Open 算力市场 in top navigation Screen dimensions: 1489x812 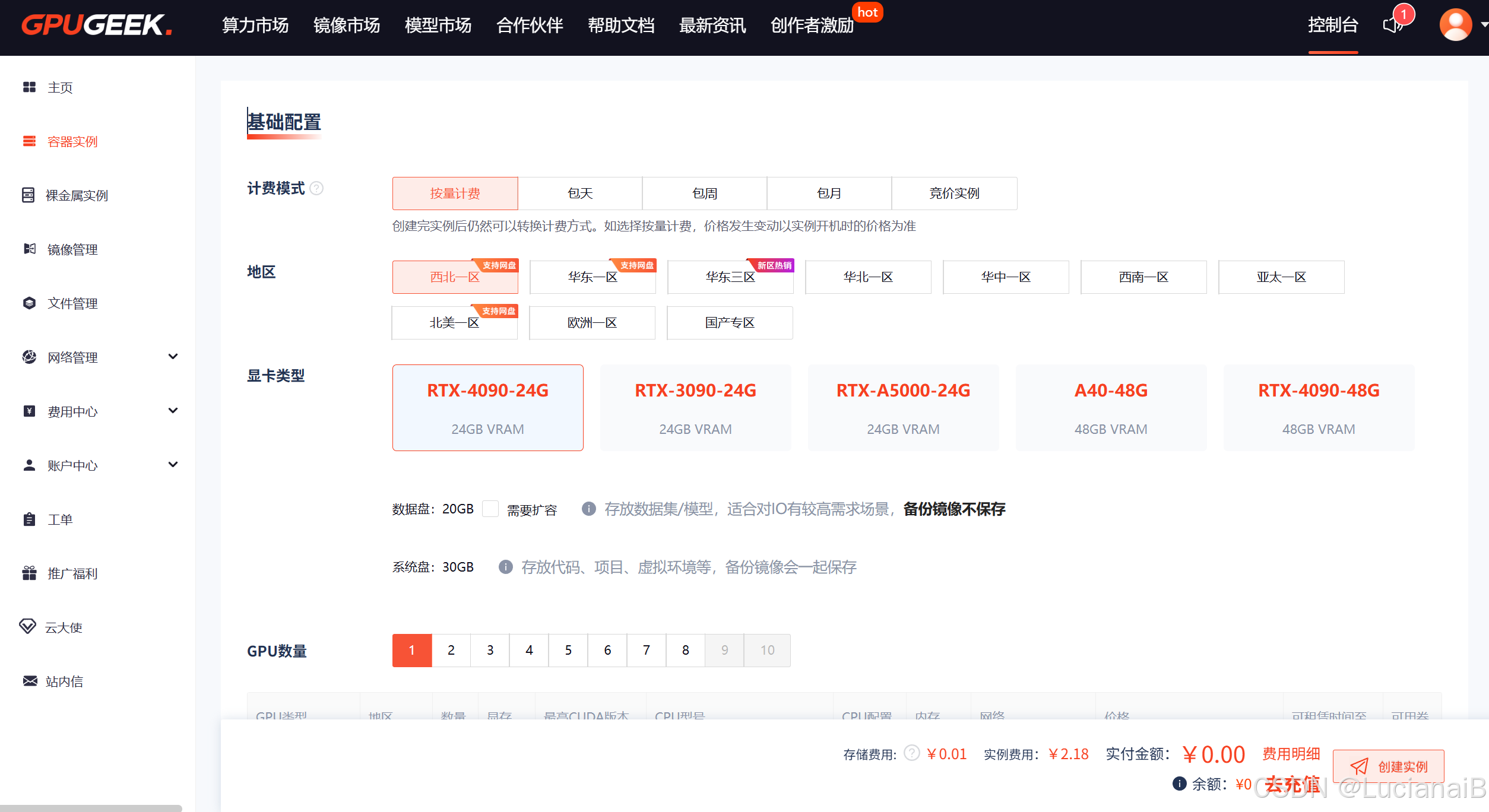[x=255, y=26]
